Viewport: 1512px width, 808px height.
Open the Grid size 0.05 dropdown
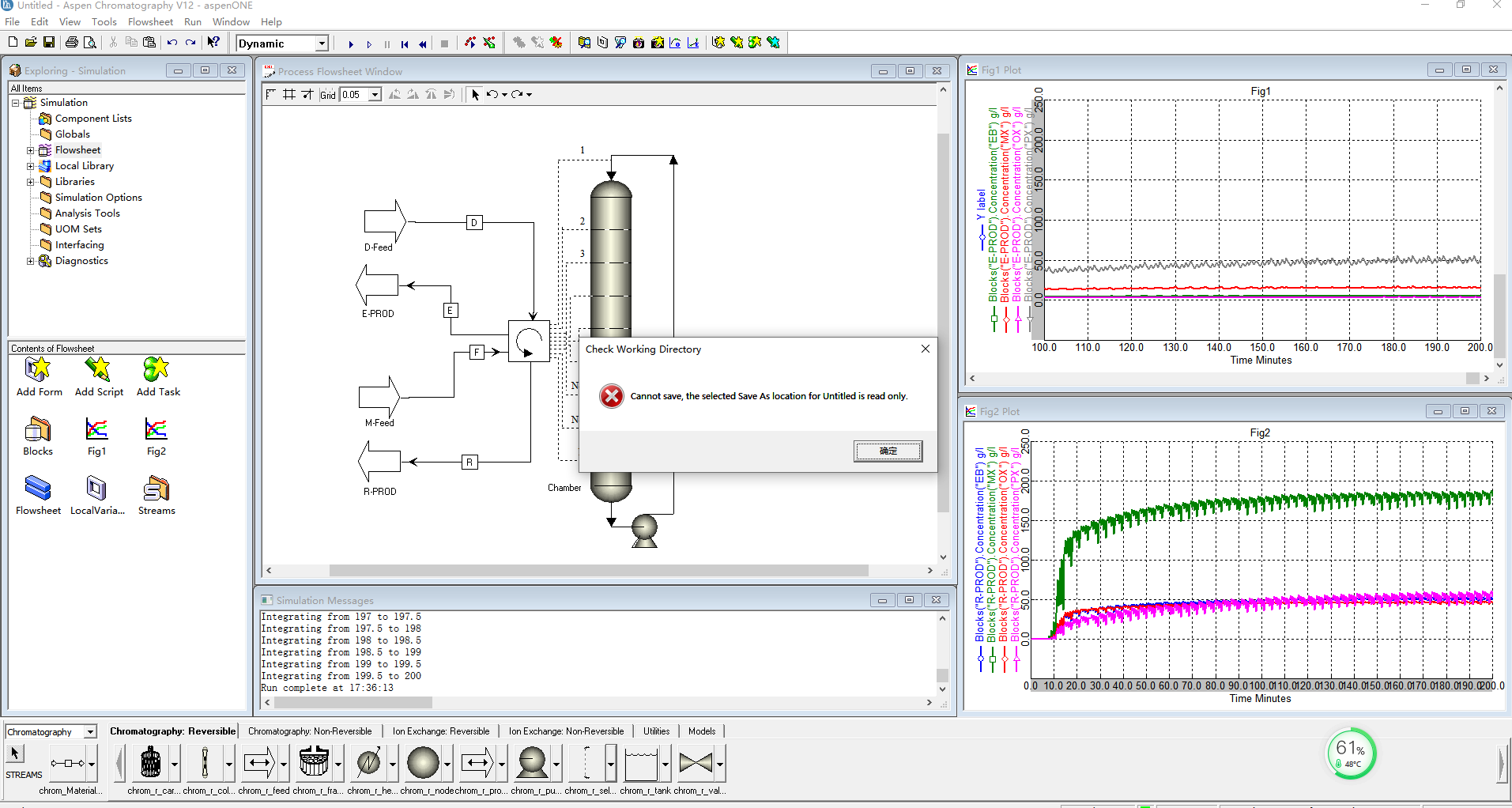[x=375, y=95]
